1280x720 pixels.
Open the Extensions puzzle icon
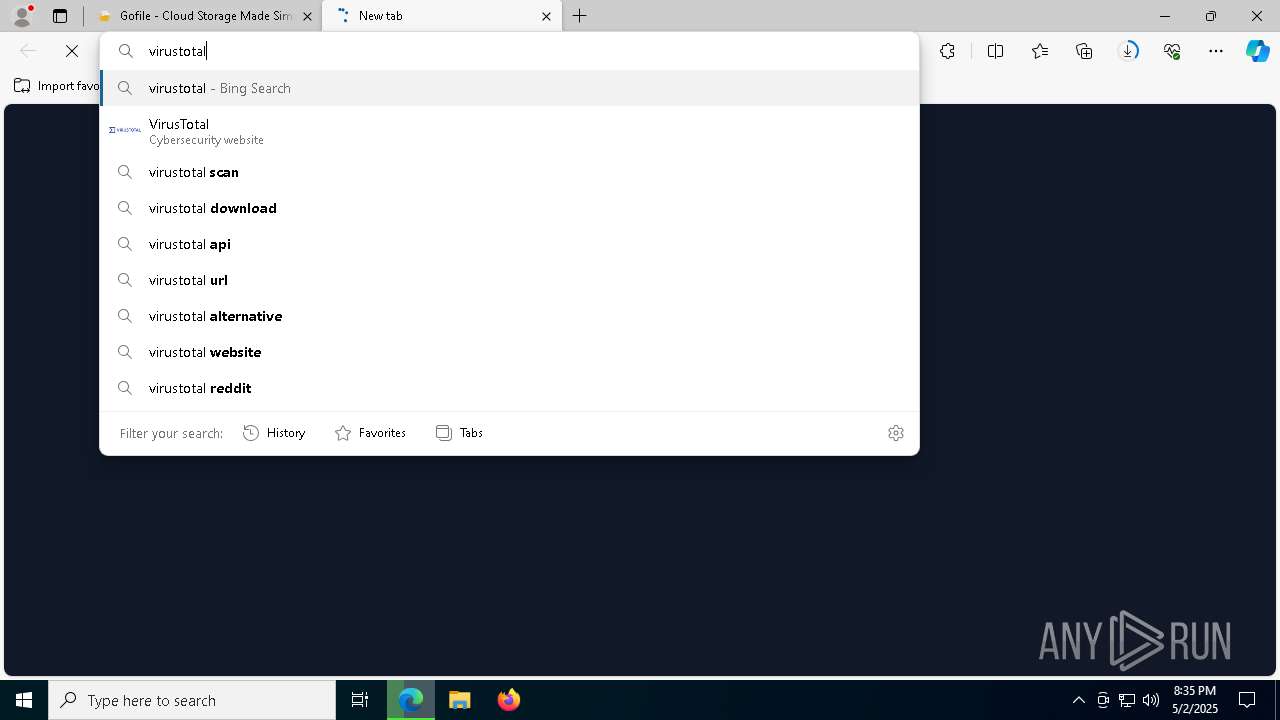pyautogui.click(x=947, y=51)
